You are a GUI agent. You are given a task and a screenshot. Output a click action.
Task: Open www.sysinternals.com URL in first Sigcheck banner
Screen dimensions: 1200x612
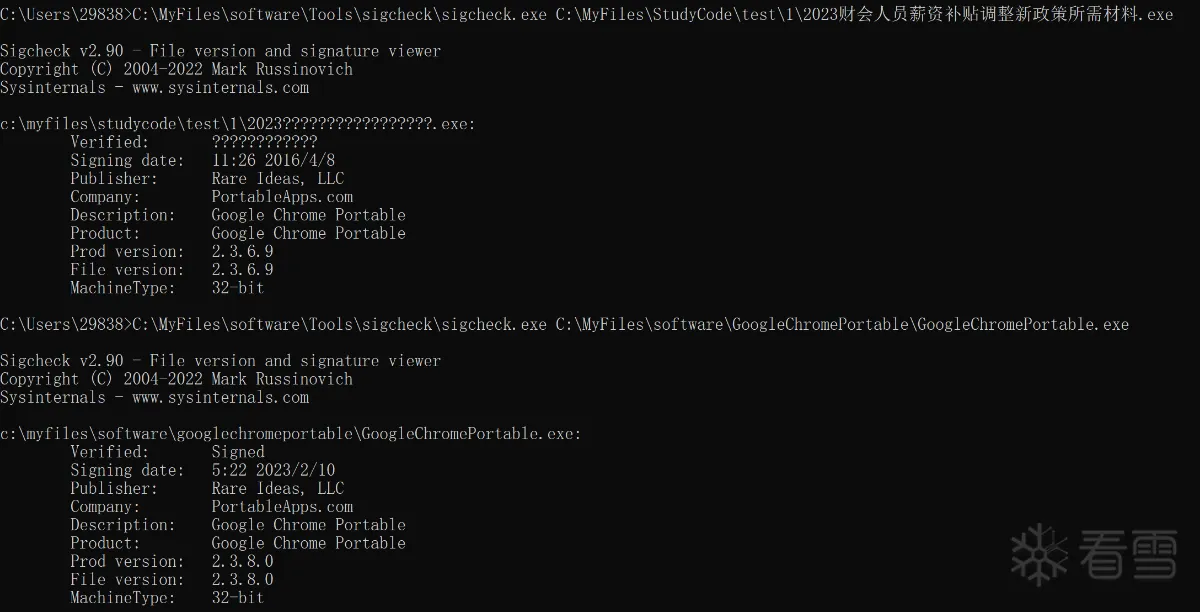pos(220,88)
